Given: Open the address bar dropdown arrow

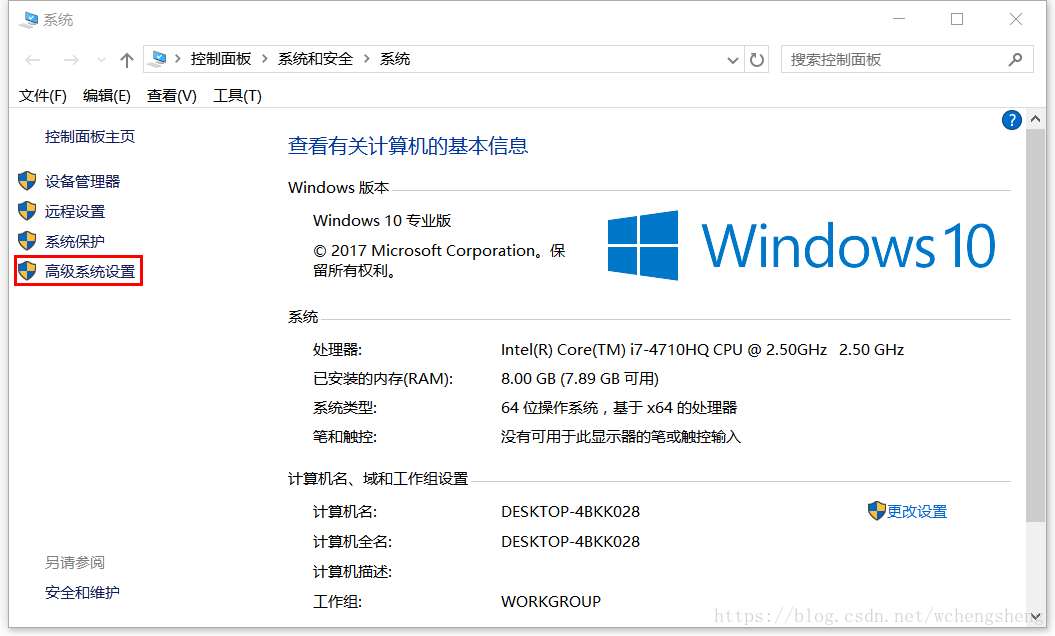Looking at the screenshot, I should pos(733,59).
